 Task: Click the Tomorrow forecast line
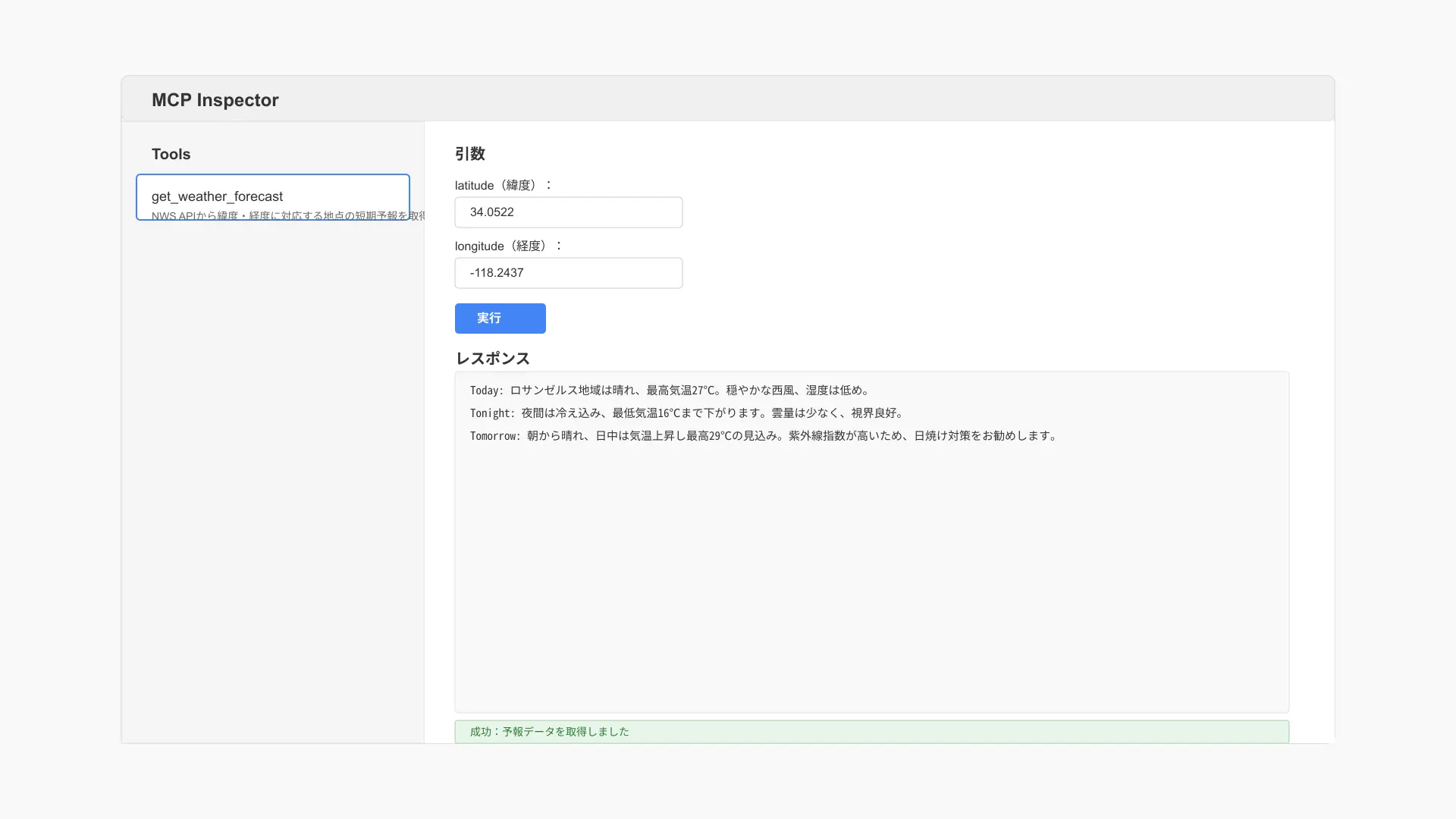click(764, 436)
